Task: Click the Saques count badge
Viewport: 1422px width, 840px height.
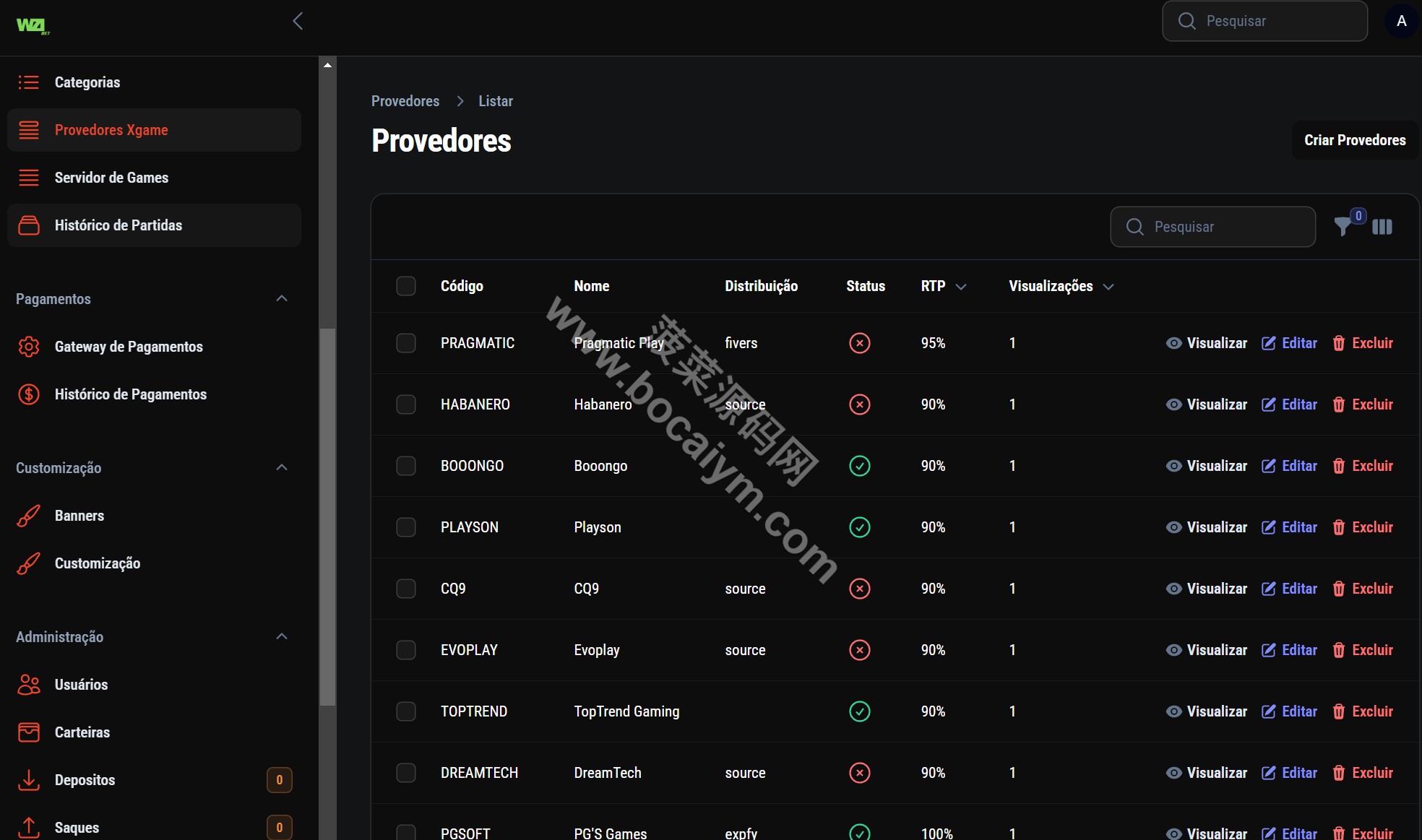Action: [280, 828]
